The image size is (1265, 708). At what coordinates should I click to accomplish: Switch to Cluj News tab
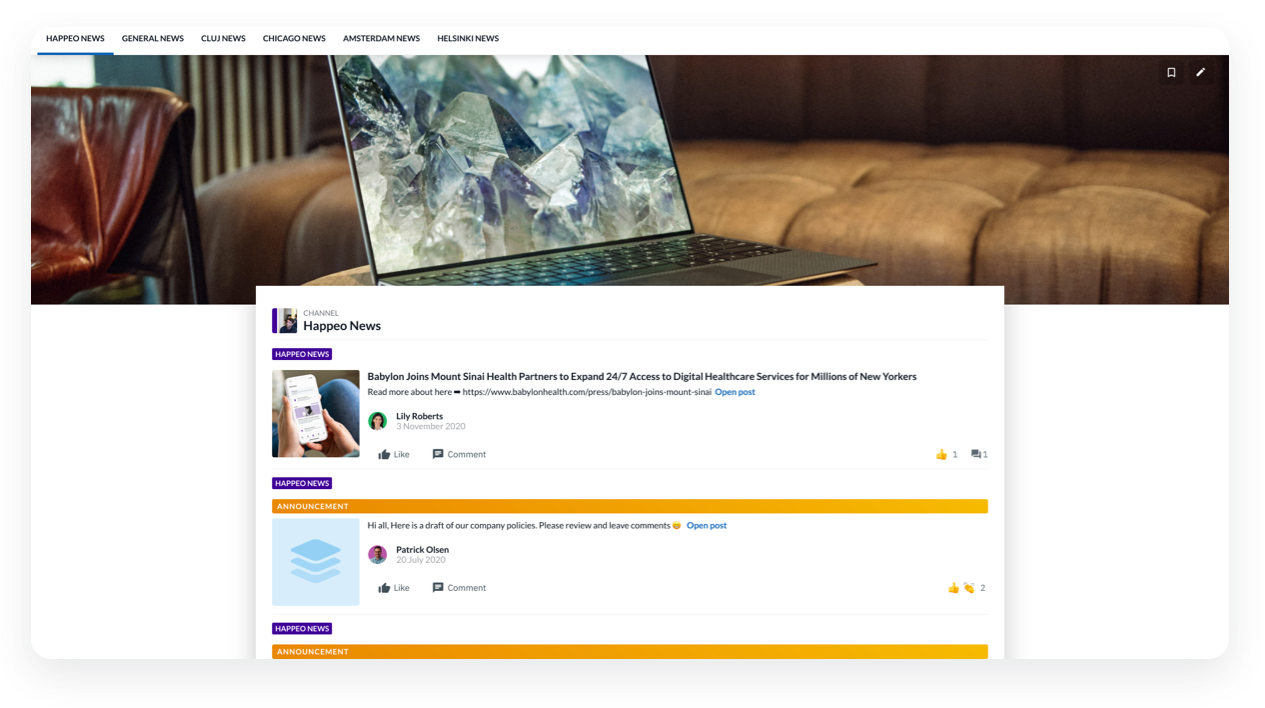pyautogui.click(x=223, y=39)
